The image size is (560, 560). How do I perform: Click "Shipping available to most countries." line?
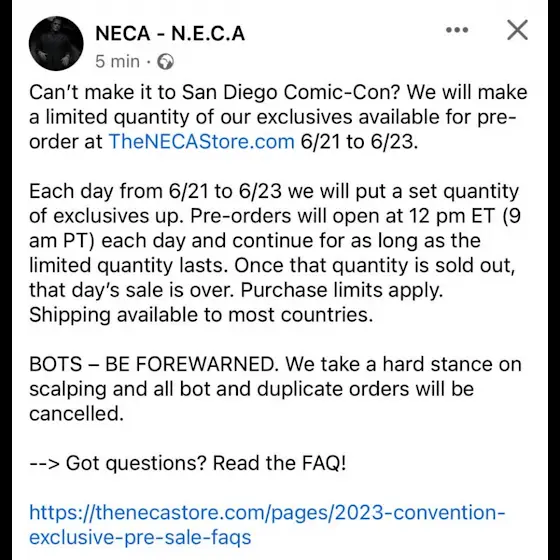pos(201,315)
